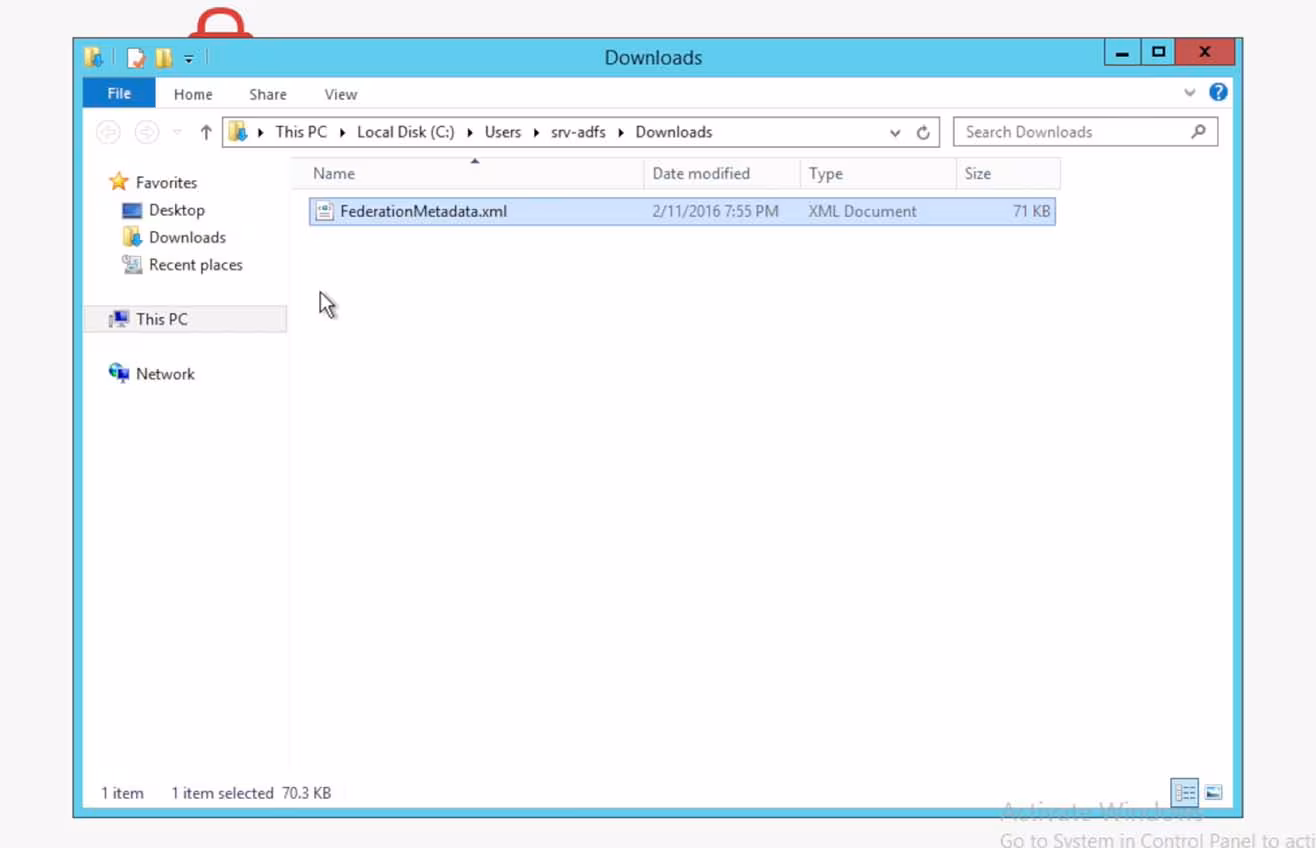
Task: Sort files by the Name column header
Action: coord(333,173)
